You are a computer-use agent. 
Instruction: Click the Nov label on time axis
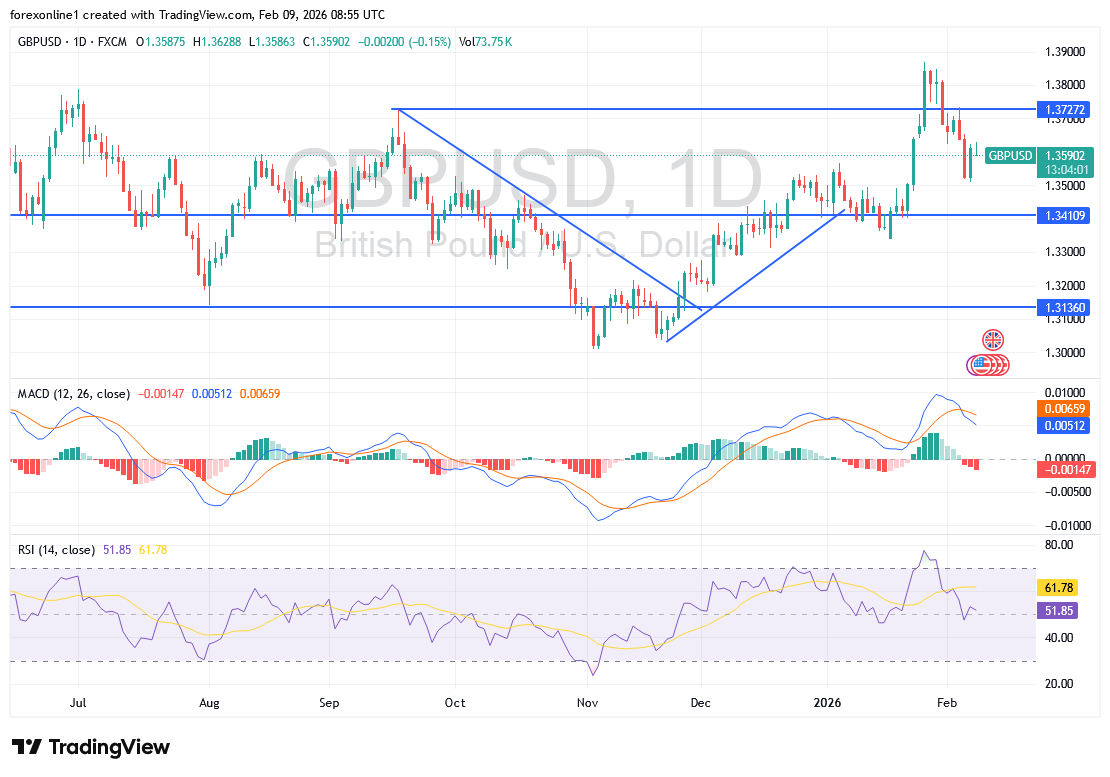pos(588,702)
